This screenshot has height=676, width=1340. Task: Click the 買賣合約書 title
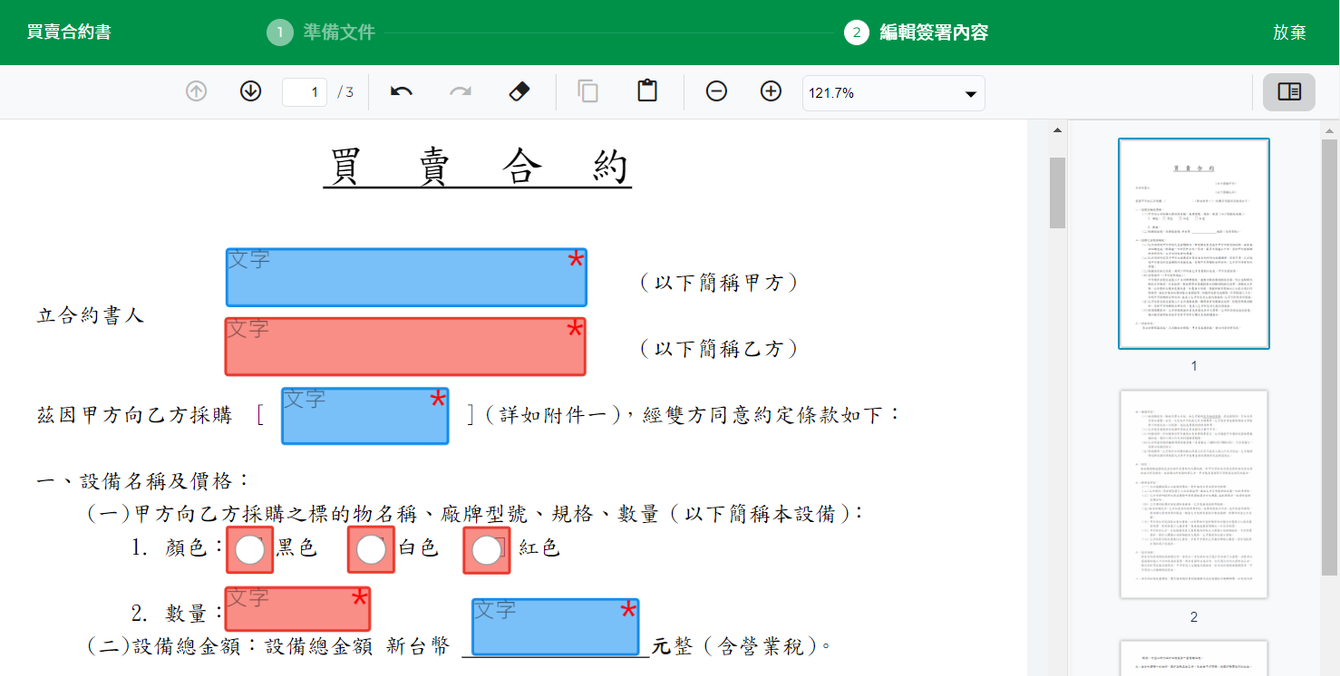tap(69, 32)
